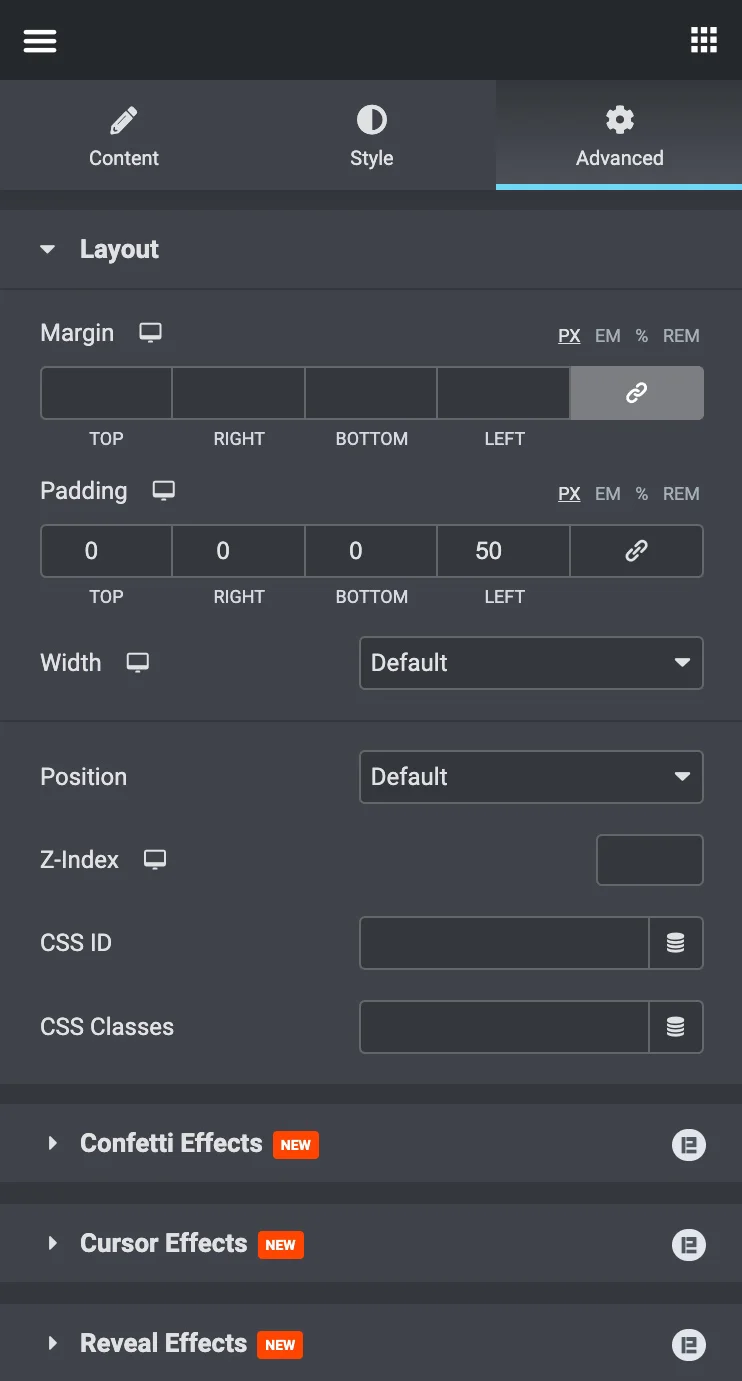Screen dimensions: 742x1381
Task: Select REM unit for Padding
Action: [x=681, y=494]
